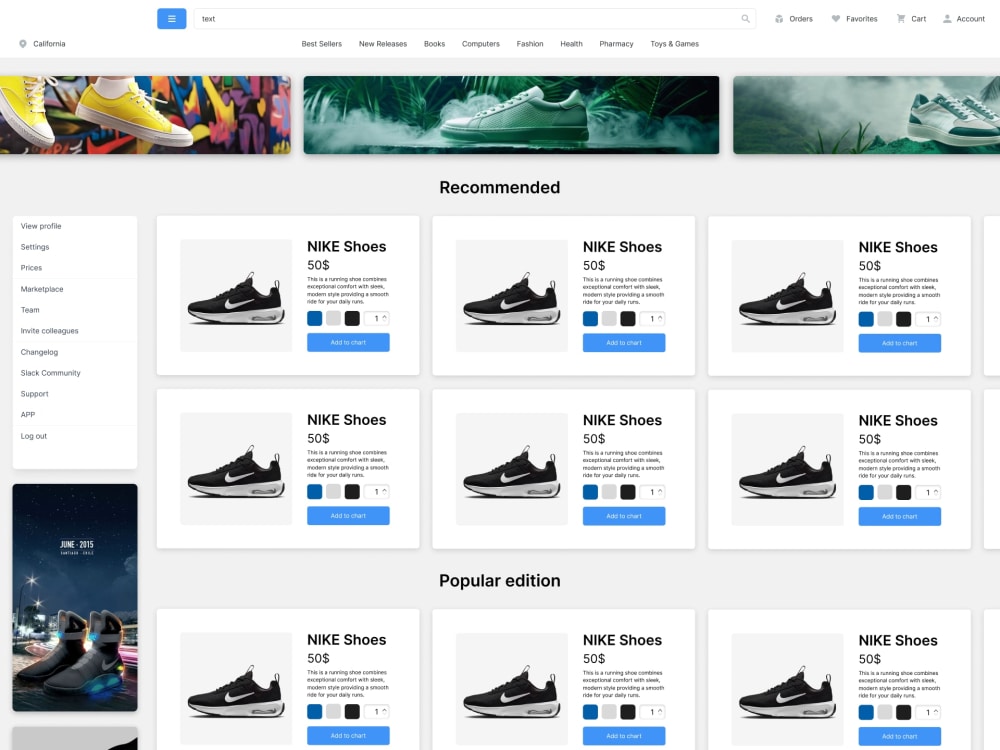Go to New Releases category
The image size is (1000, 750).
point(383,44)
